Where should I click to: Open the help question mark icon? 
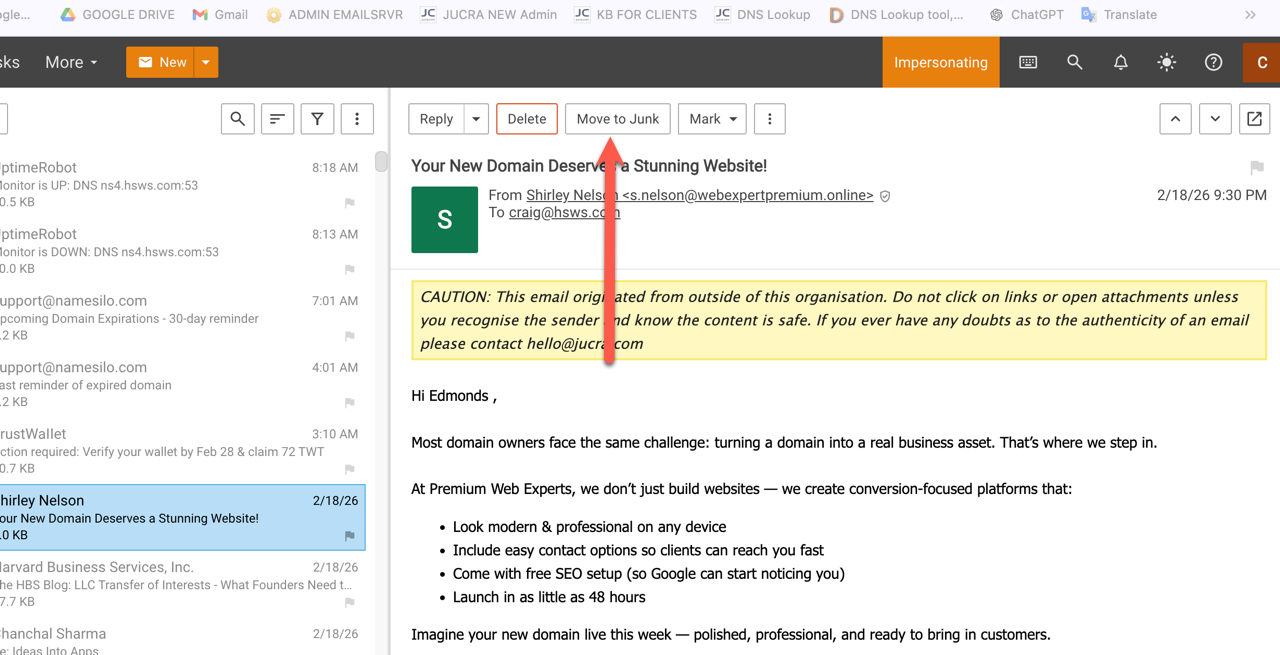coord(1213,62)
